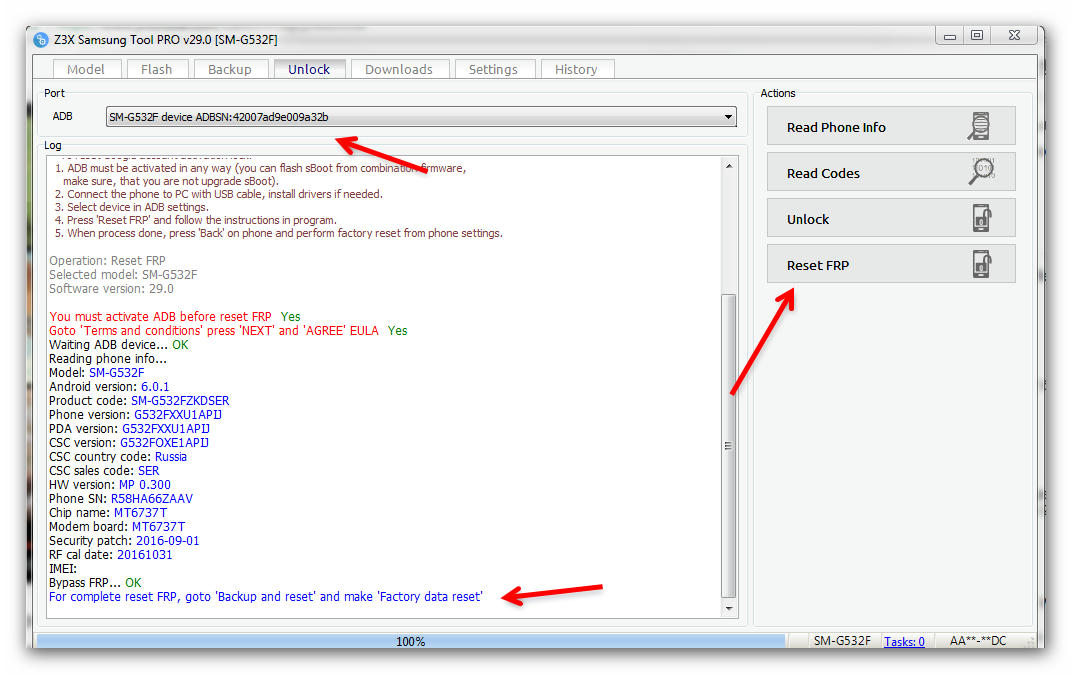The height and width of the screenshot is (674, 1072).
Task: Open the Tasks: 0 link
Action: pos(904,641)
